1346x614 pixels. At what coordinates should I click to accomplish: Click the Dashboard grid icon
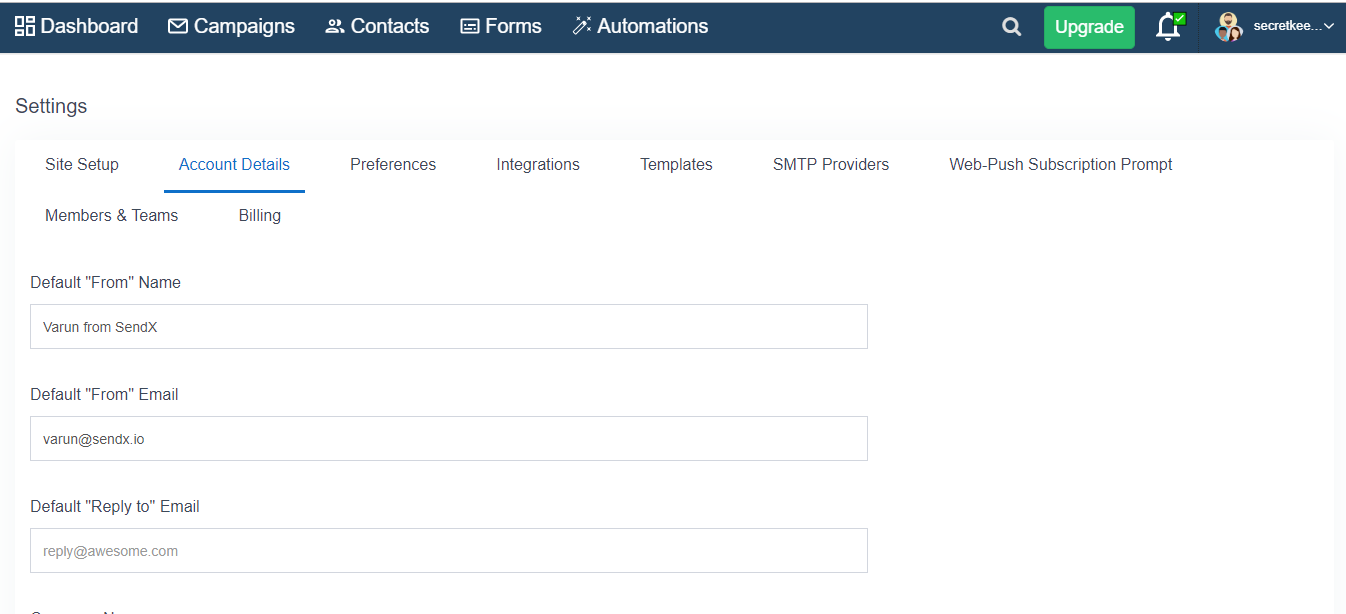25,26
